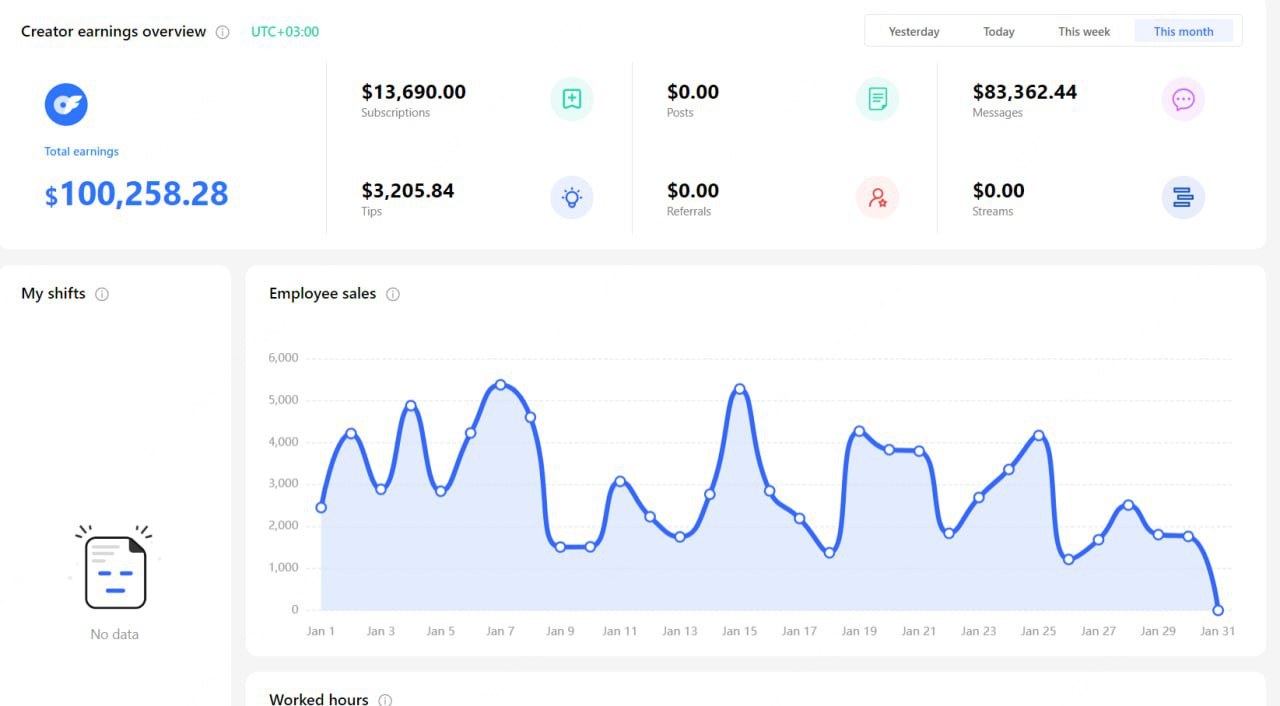
Task: Click the Subscriptions earnings icon
Action: pos(571,100)
